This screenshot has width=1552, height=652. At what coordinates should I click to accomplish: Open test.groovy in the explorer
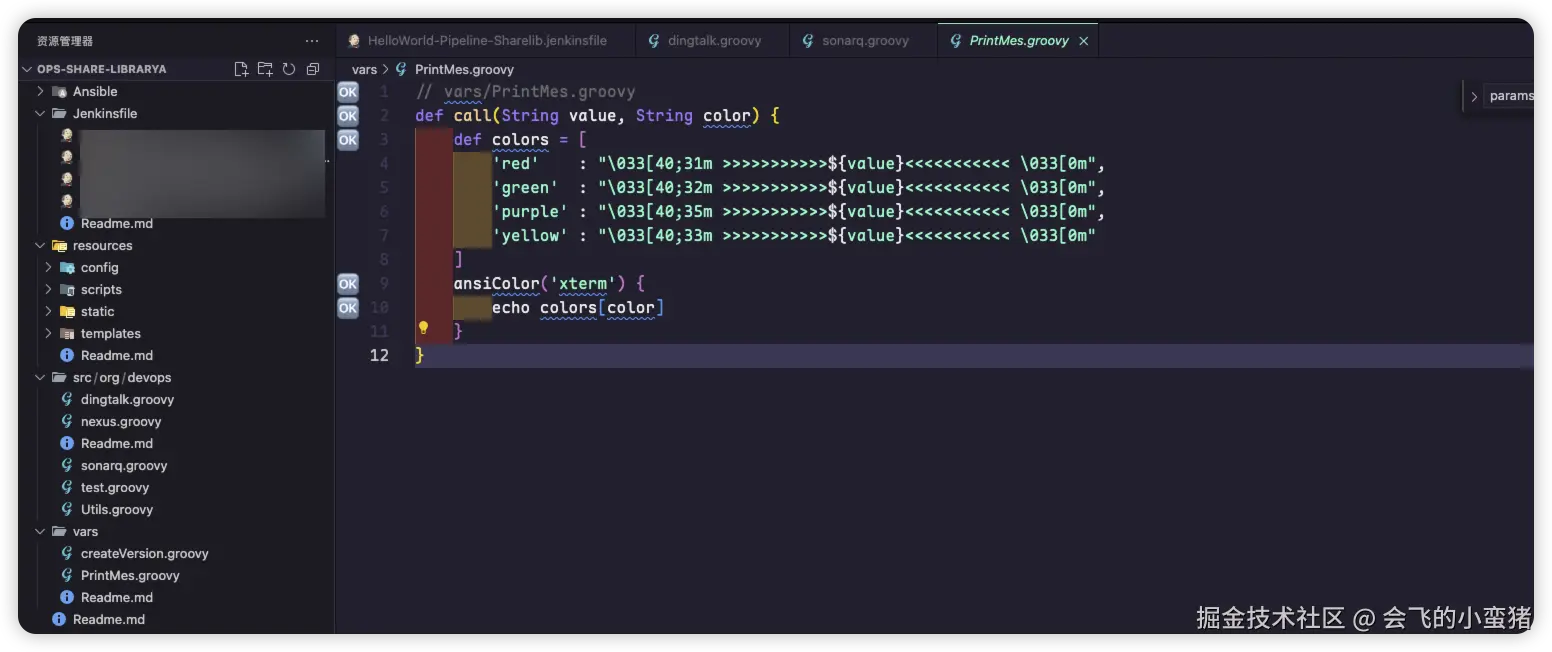(x=115, y=487)
